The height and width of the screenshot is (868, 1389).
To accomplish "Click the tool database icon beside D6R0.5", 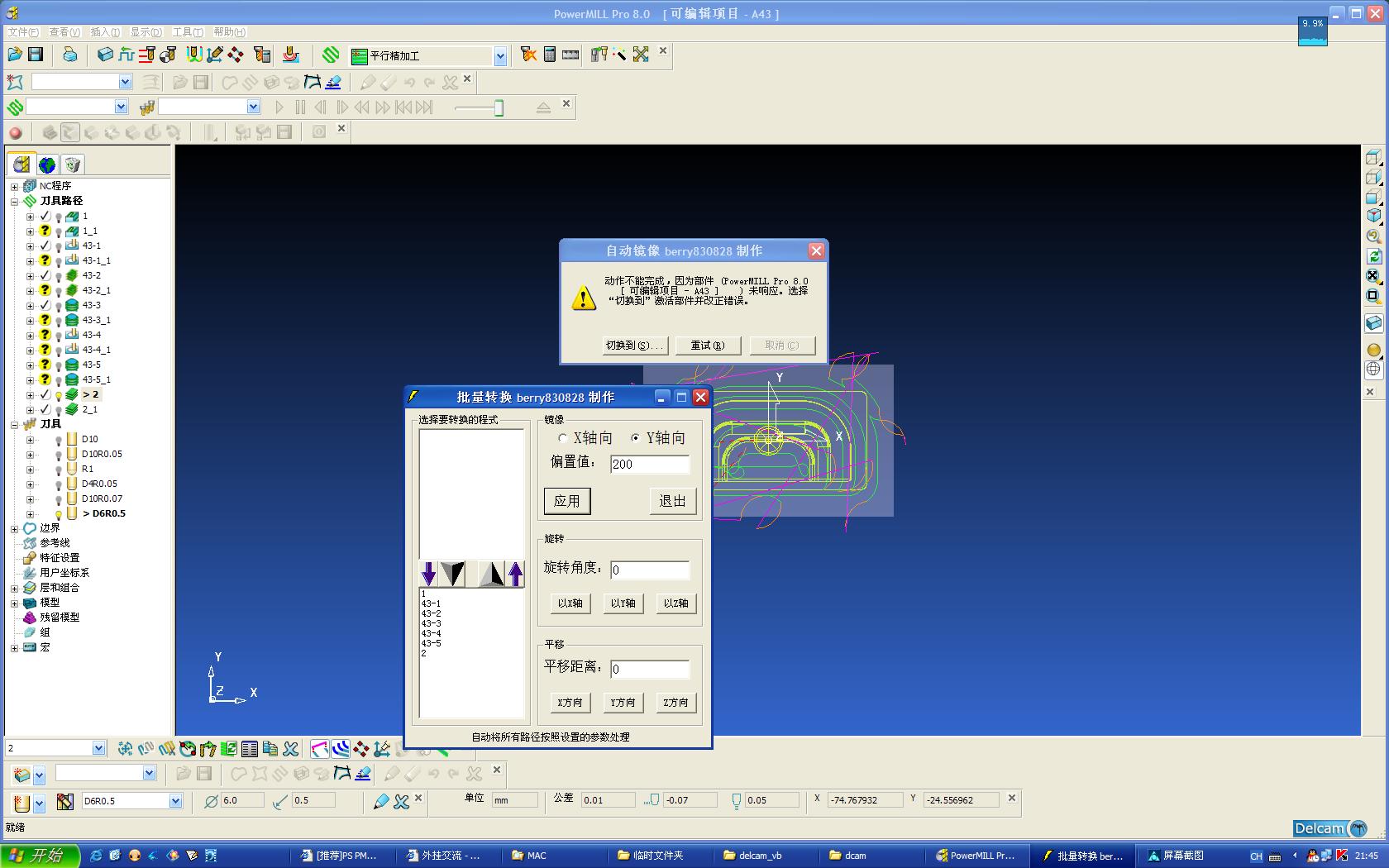I will [64, 801].
